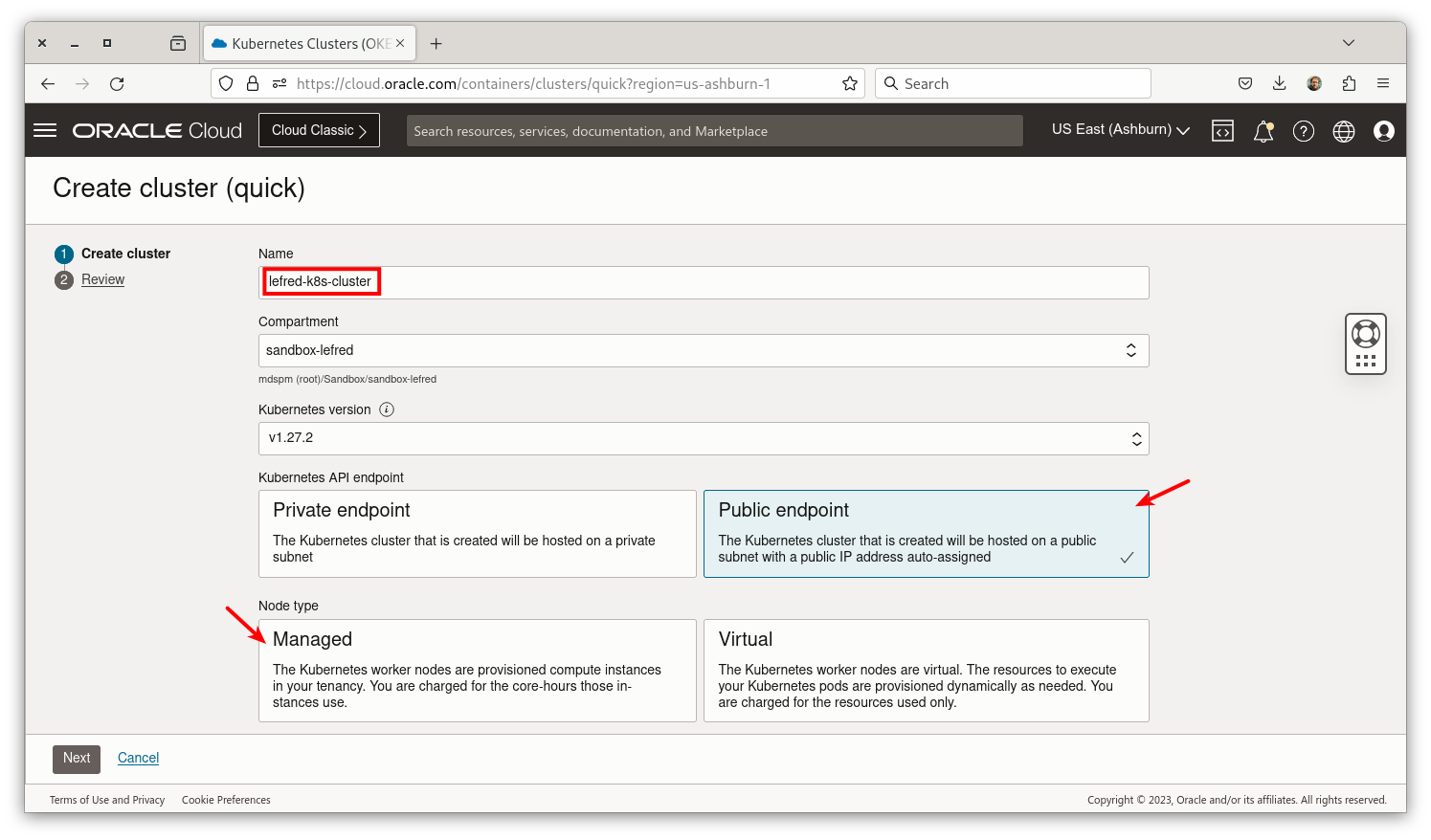Open the navigation hamburger menu icon
Image resolution: width=1431 pixels, height=840 pixels.
[45, 130]
